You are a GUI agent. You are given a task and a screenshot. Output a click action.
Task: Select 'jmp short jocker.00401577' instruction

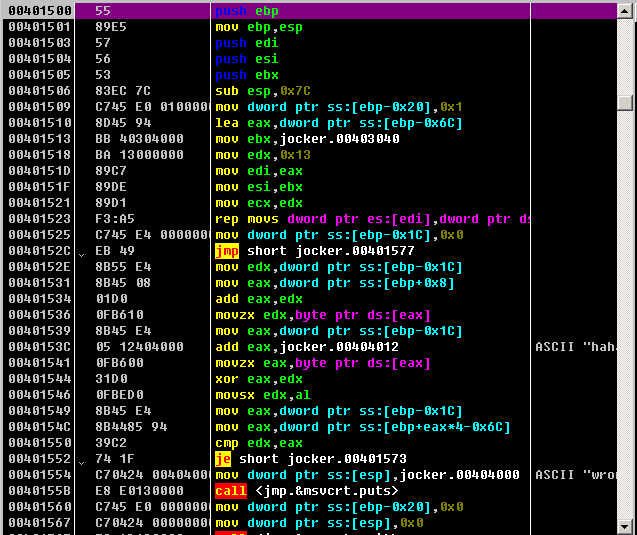315,251
